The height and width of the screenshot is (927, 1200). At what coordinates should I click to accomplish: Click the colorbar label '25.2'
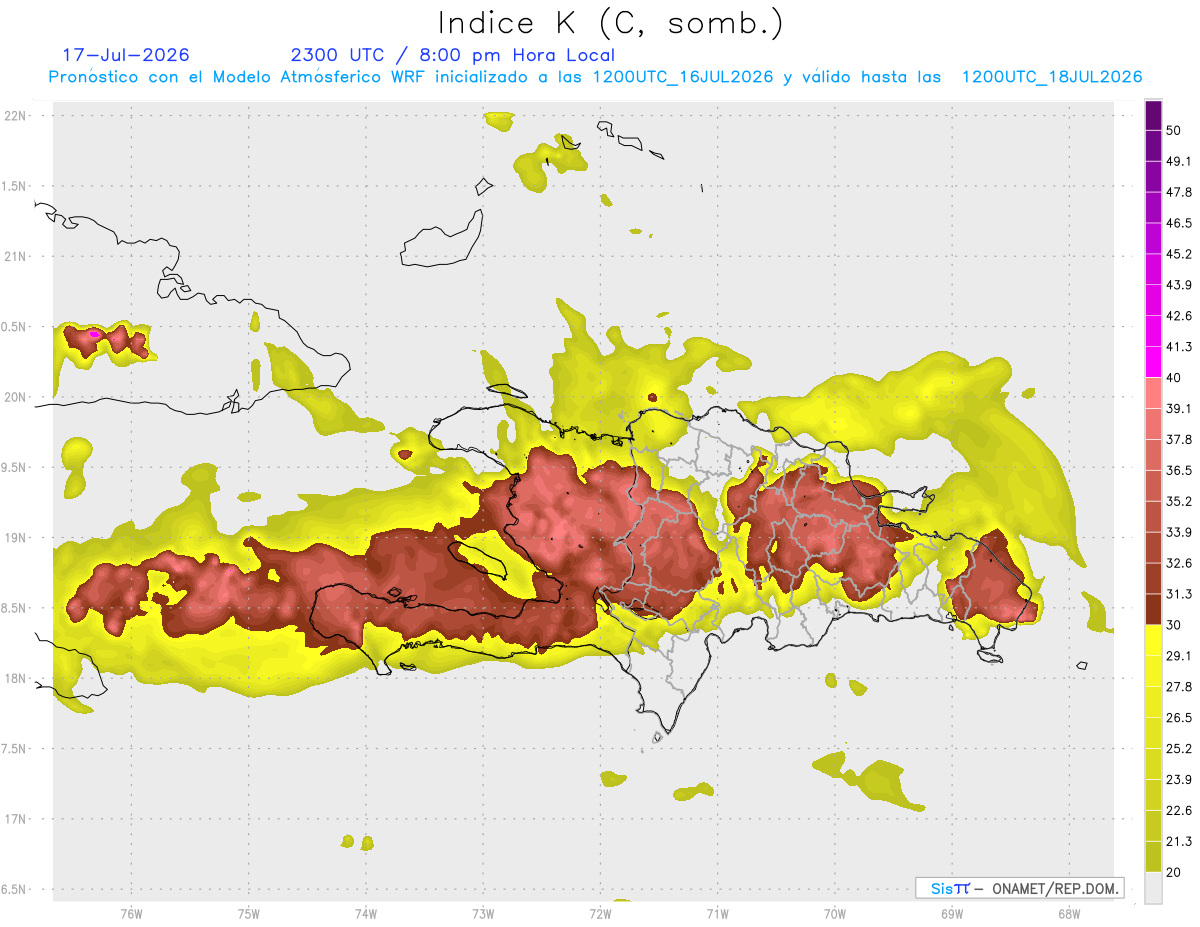pos(1179,749)
